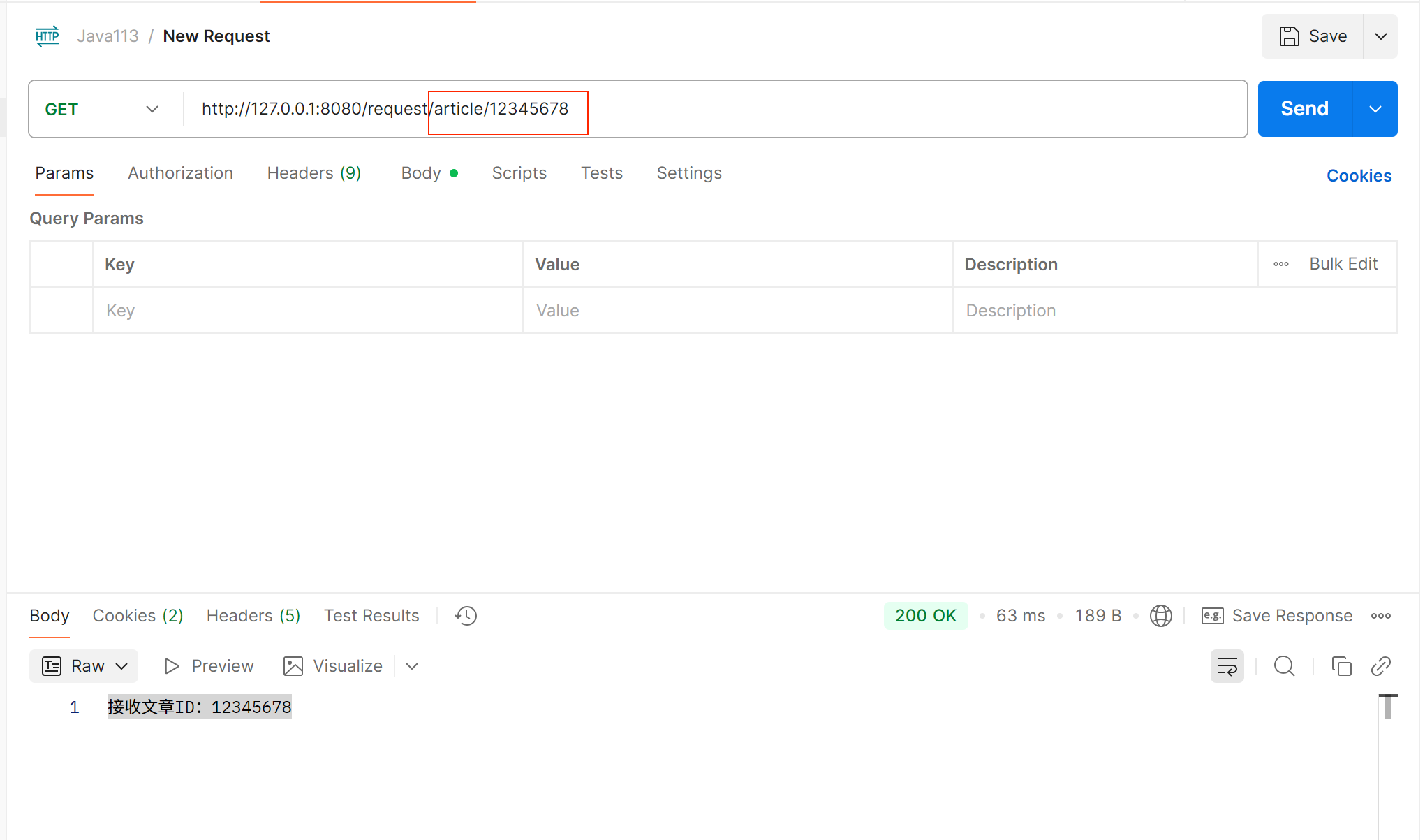1425x840 pixels.
Task: Click the response history clock icon
Action: pos(466,616)
